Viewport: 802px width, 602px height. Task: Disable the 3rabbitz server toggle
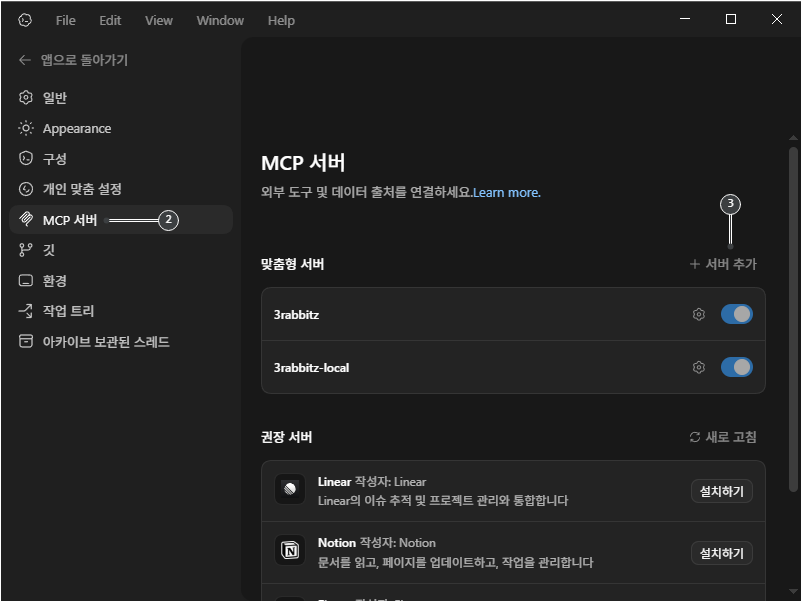(x=737, y=315)
